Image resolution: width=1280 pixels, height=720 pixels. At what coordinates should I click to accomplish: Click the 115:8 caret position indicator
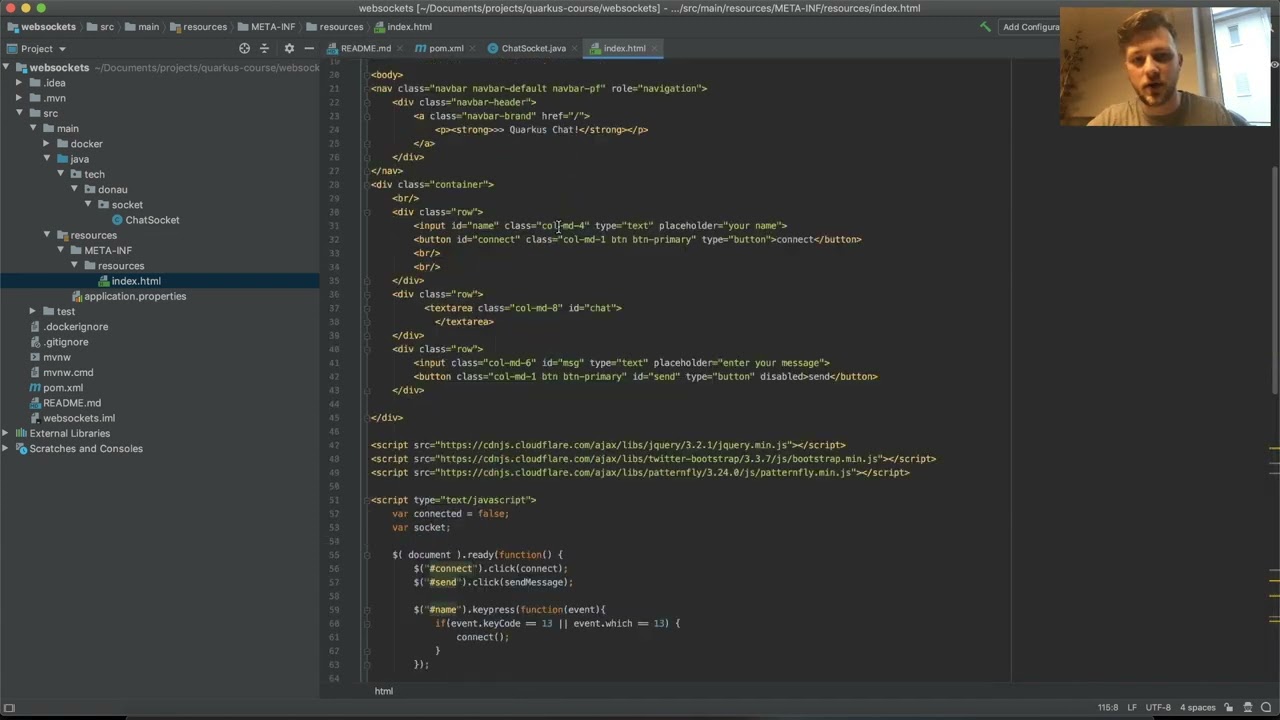[x=1108, y=707]
